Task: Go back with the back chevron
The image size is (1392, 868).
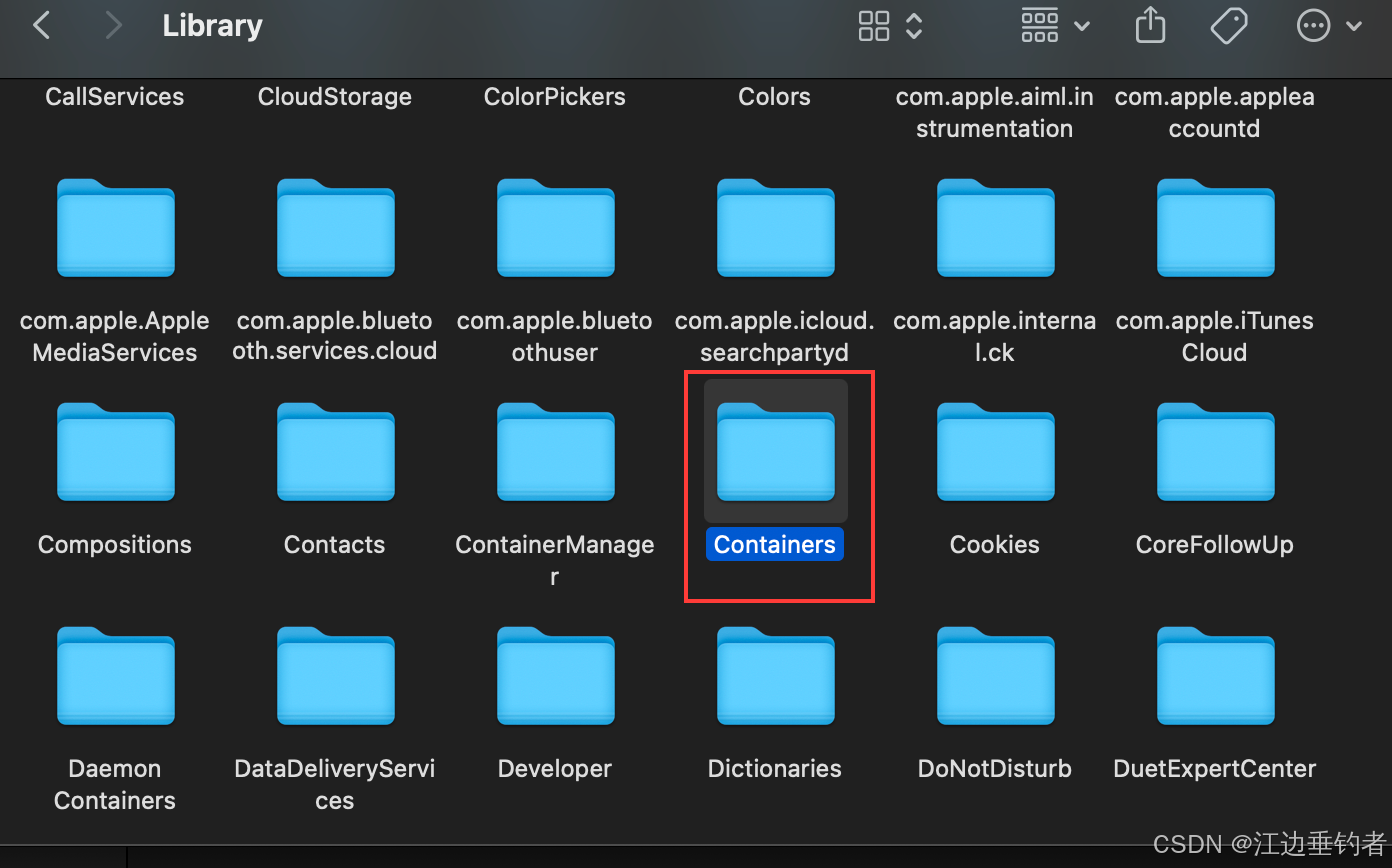Action: click(41, 26)
